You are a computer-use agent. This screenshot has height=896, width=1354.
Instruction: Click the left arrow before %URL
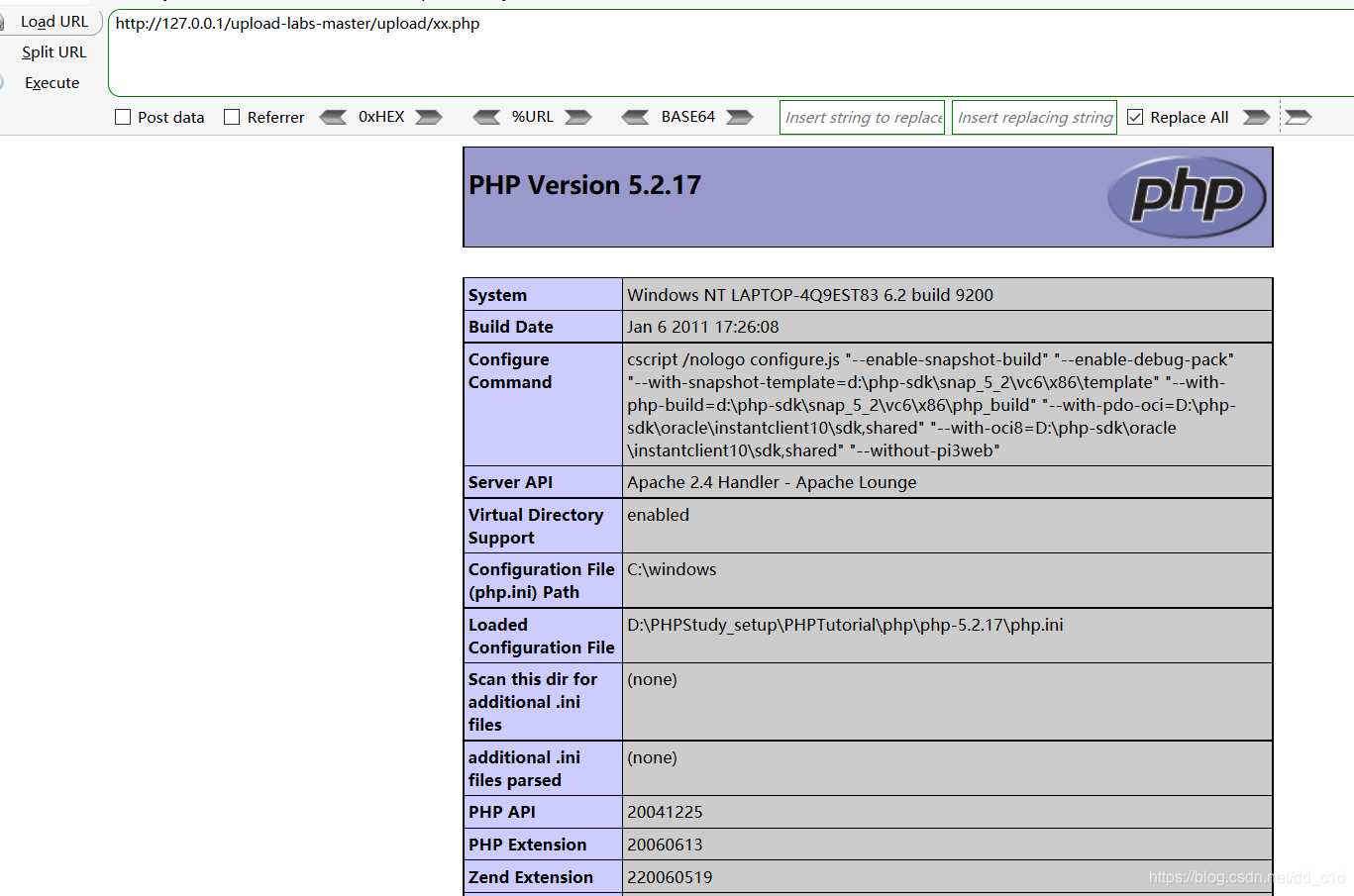486,117
